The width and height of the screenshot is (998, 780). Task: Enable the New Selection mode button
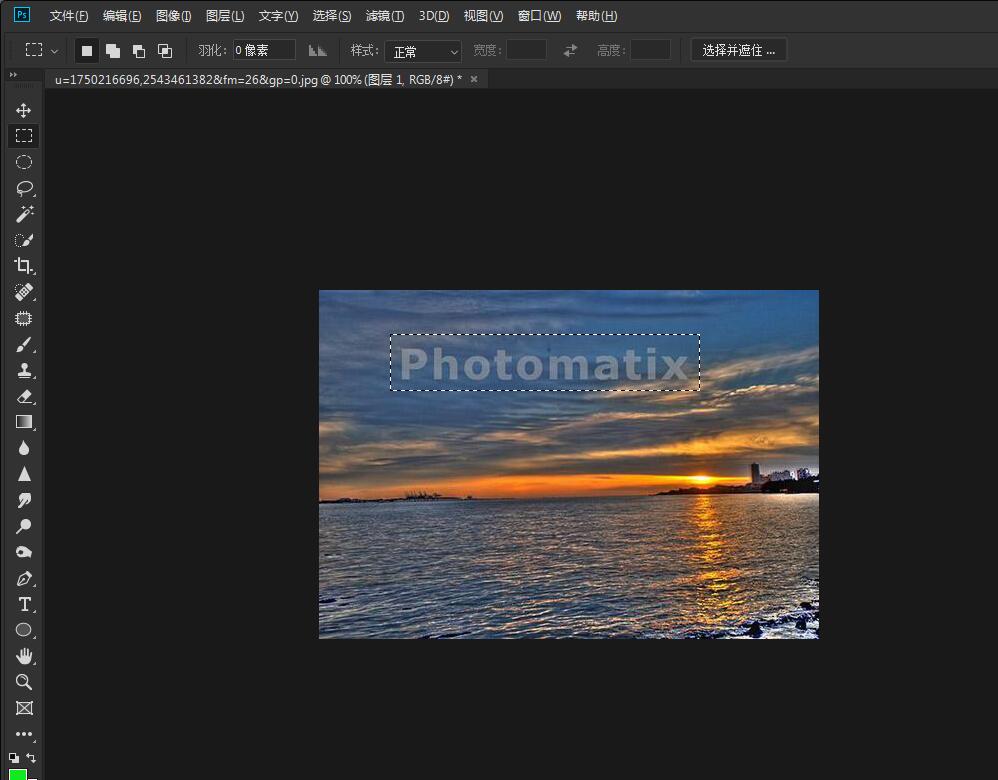(87, 50)
